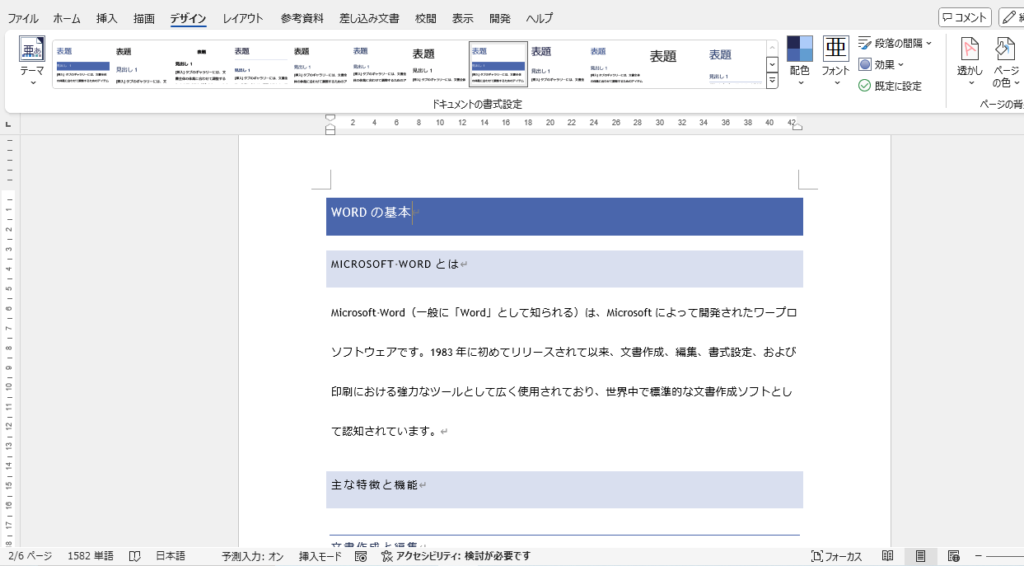Viewport: 1024px width, 566px height.
Task: Expand the full style set gallery
Action: point(772,81)
